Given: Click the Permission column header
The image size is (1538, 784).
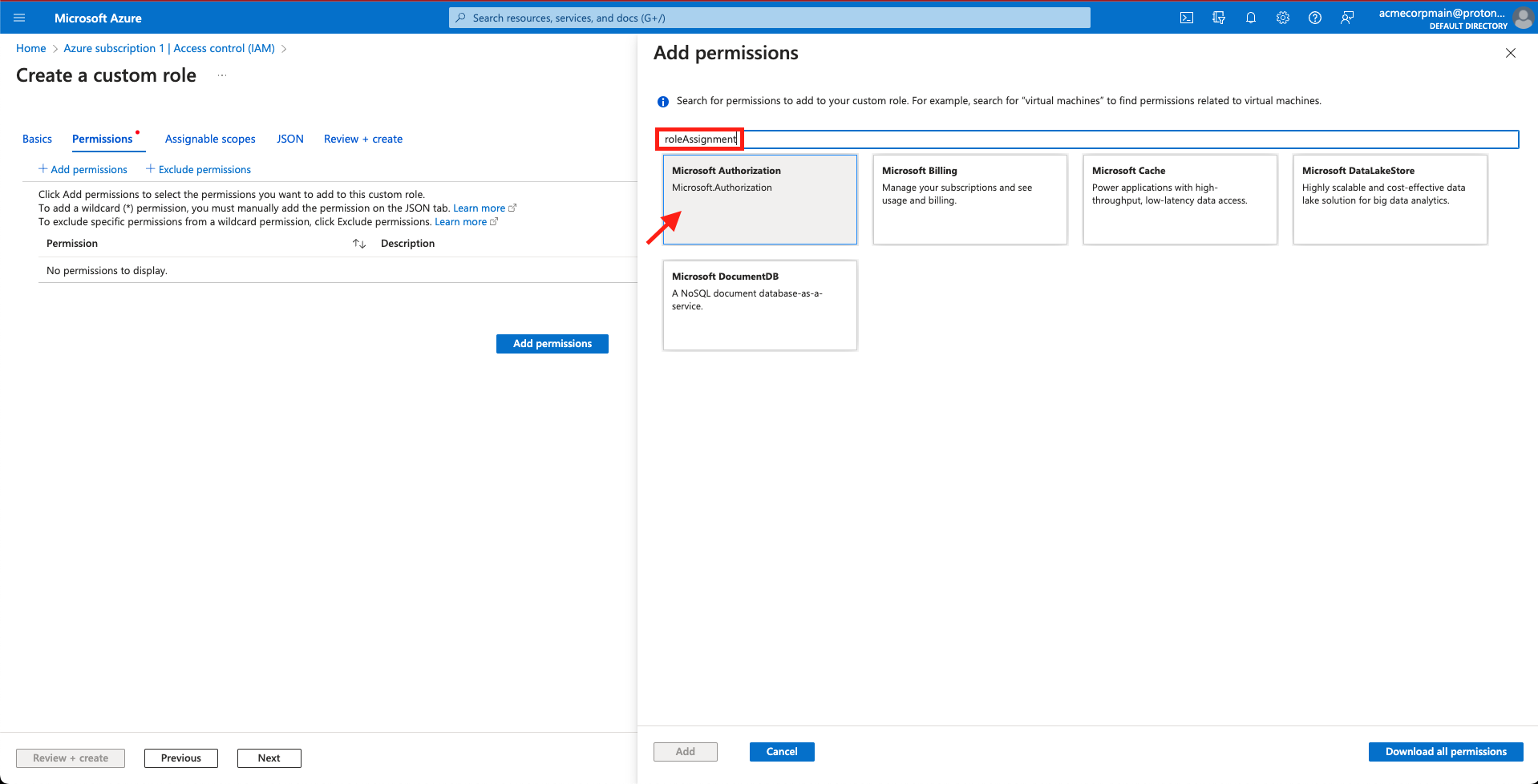Looking at the screenshot, I should point(72,244).
